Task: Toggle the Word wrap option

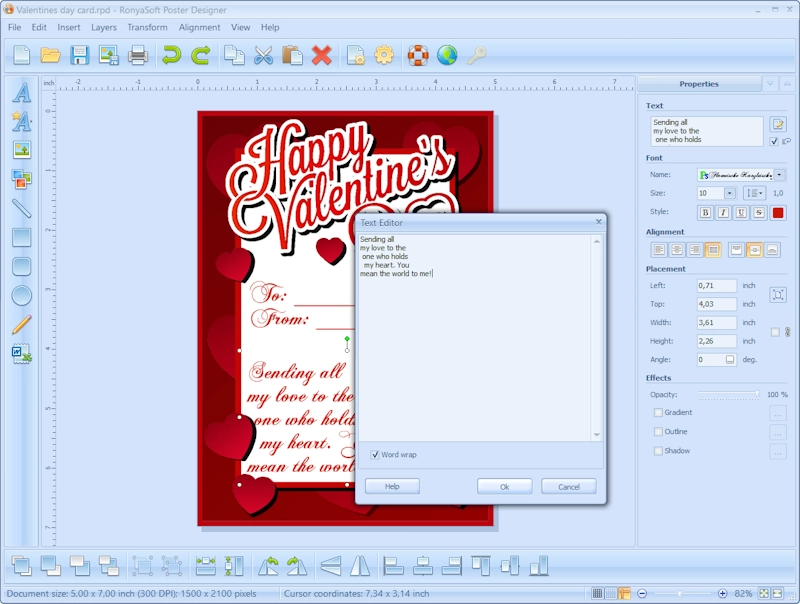Action: pyautogui.click(x=376, y=455)
